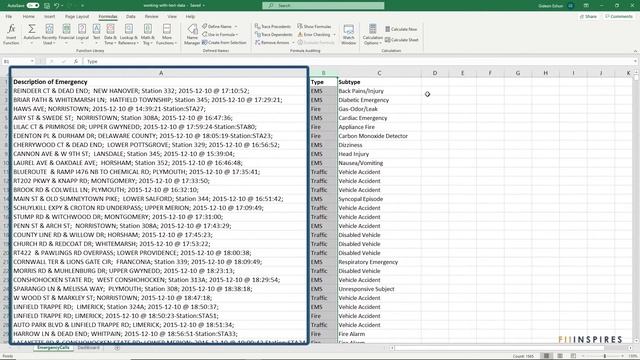
Task: Open Date & Time functions library
Action: tap(110, 34)
